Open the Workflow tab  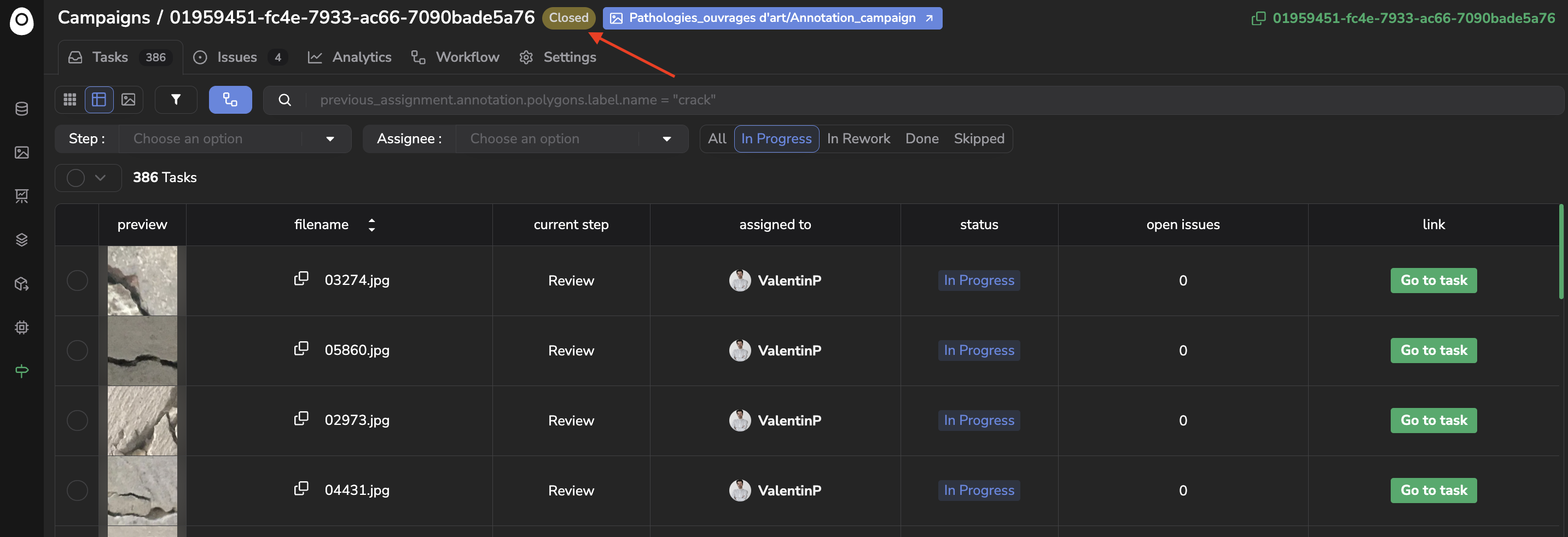coord(455,57)
